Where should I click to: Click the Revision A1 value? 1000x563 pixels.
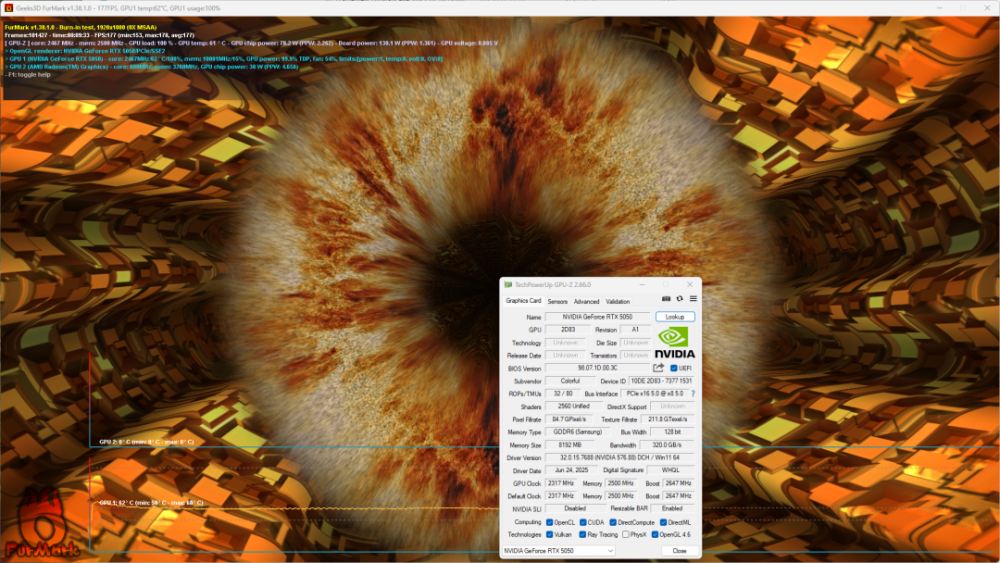coord(635,330)
